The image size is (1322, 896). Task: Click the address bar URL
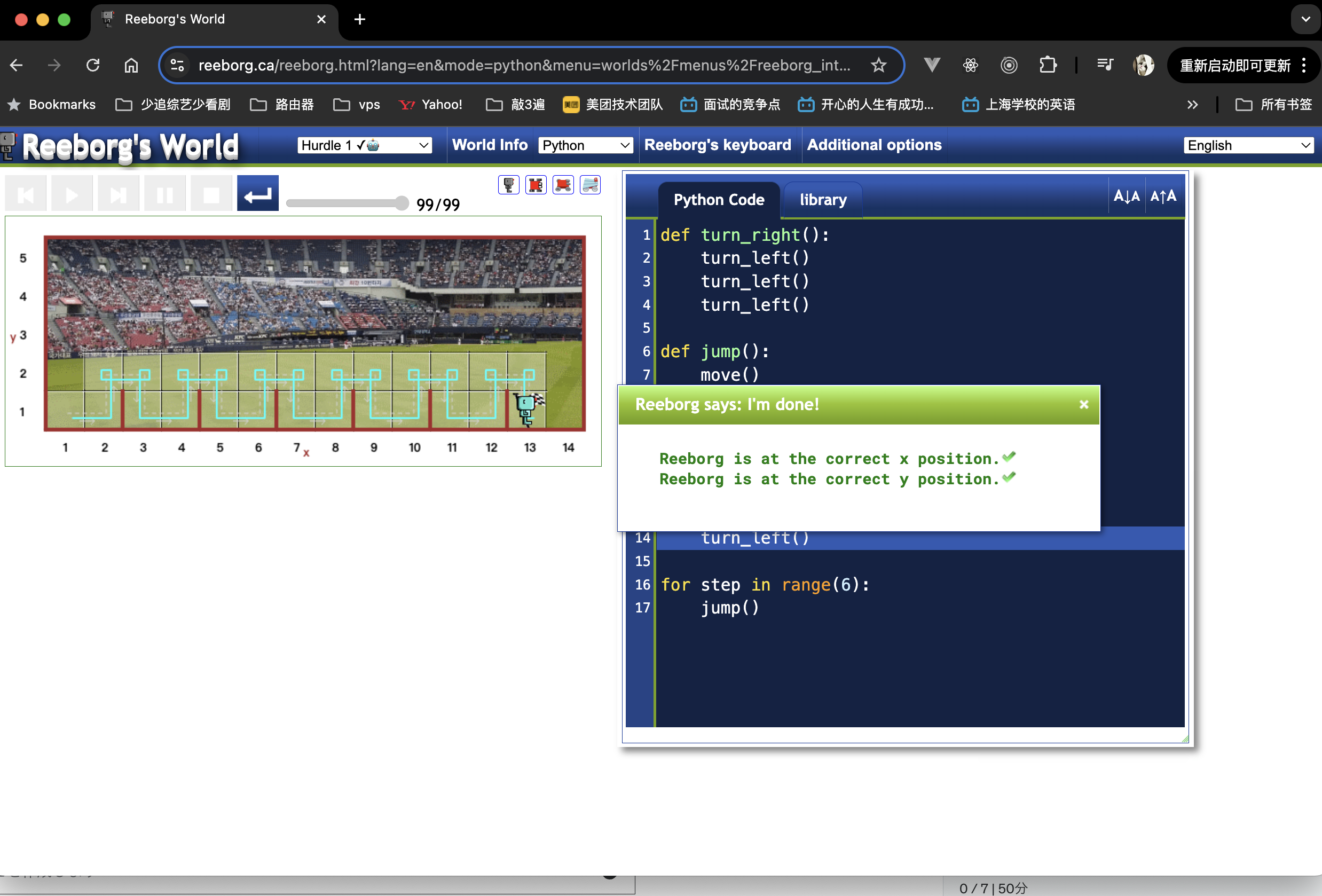[x=524, y=66]
